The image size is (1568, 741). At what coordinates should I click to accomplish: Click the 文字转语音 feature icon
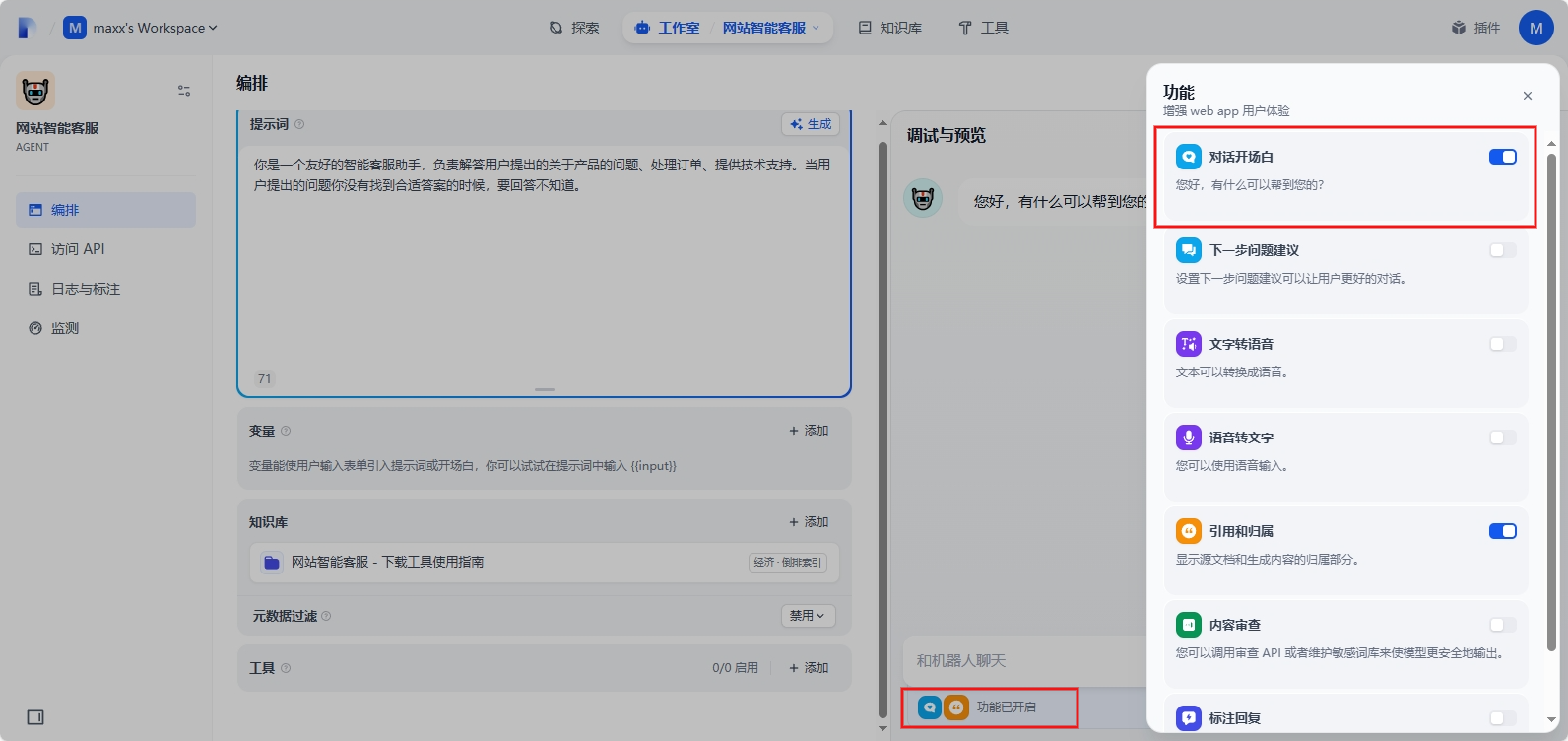tap(1189, 344)
